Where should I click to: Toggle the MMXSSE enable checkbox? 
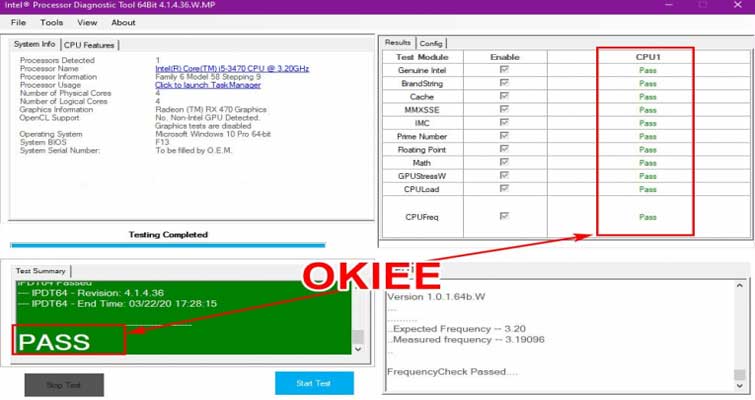click(504, 109)
